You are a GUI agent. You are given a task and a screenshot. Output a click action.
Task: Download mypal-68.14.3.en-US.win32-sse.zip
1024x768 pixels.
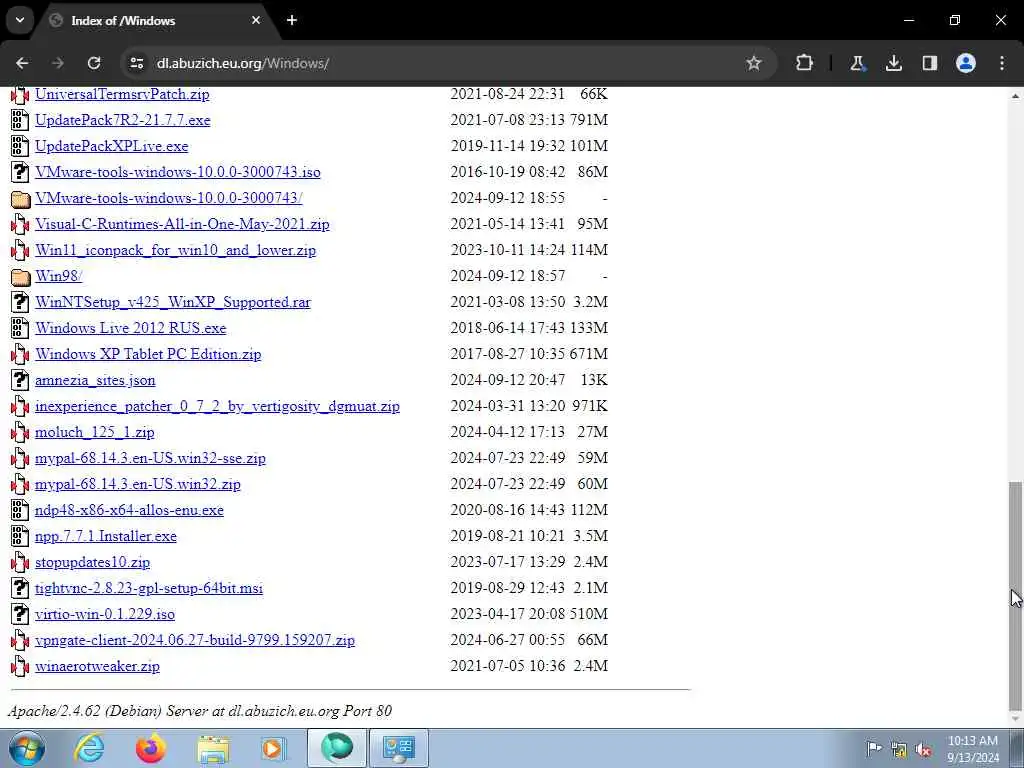(150, 458)
